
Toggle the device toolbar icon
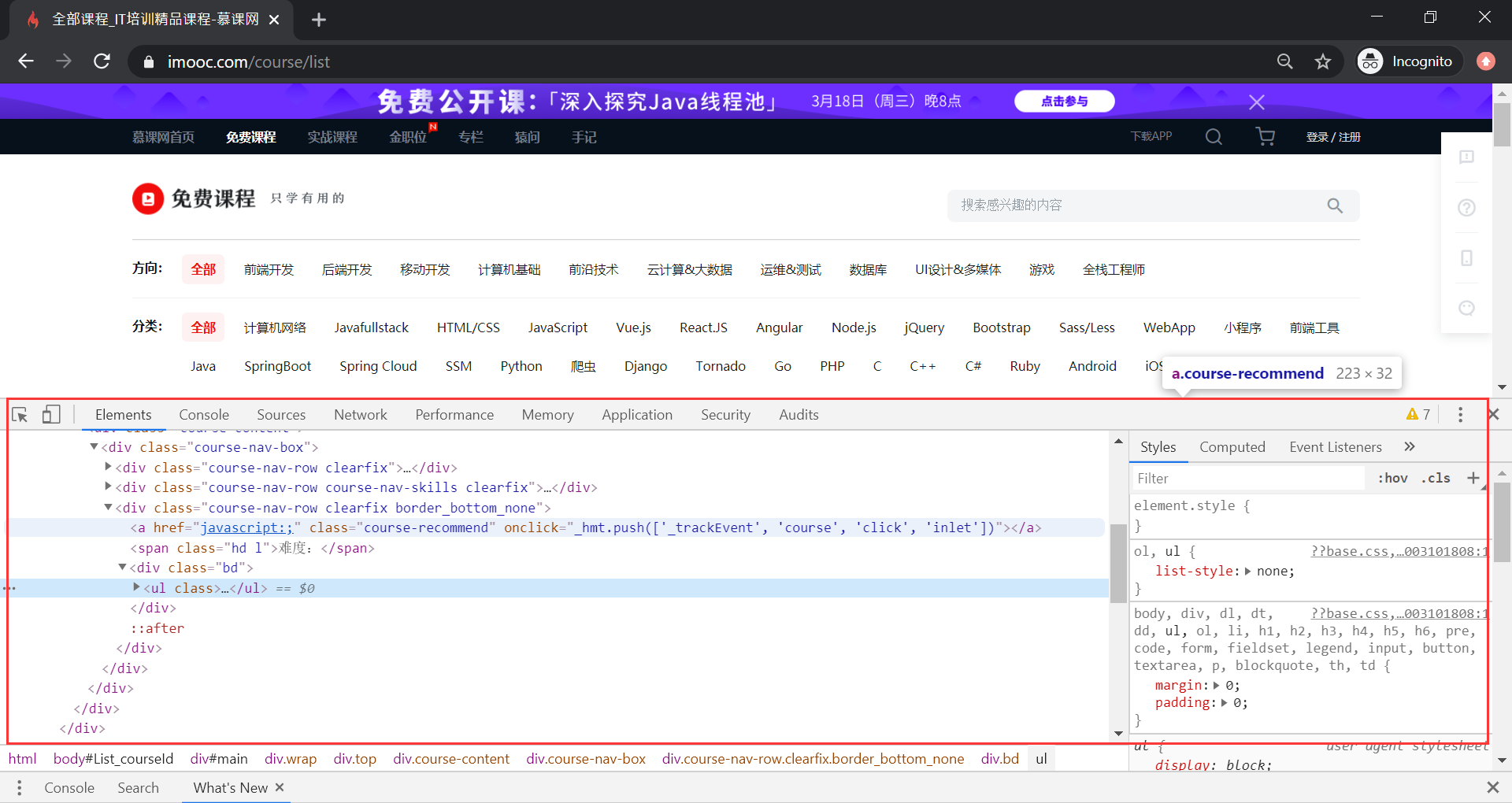pos(51,415)
